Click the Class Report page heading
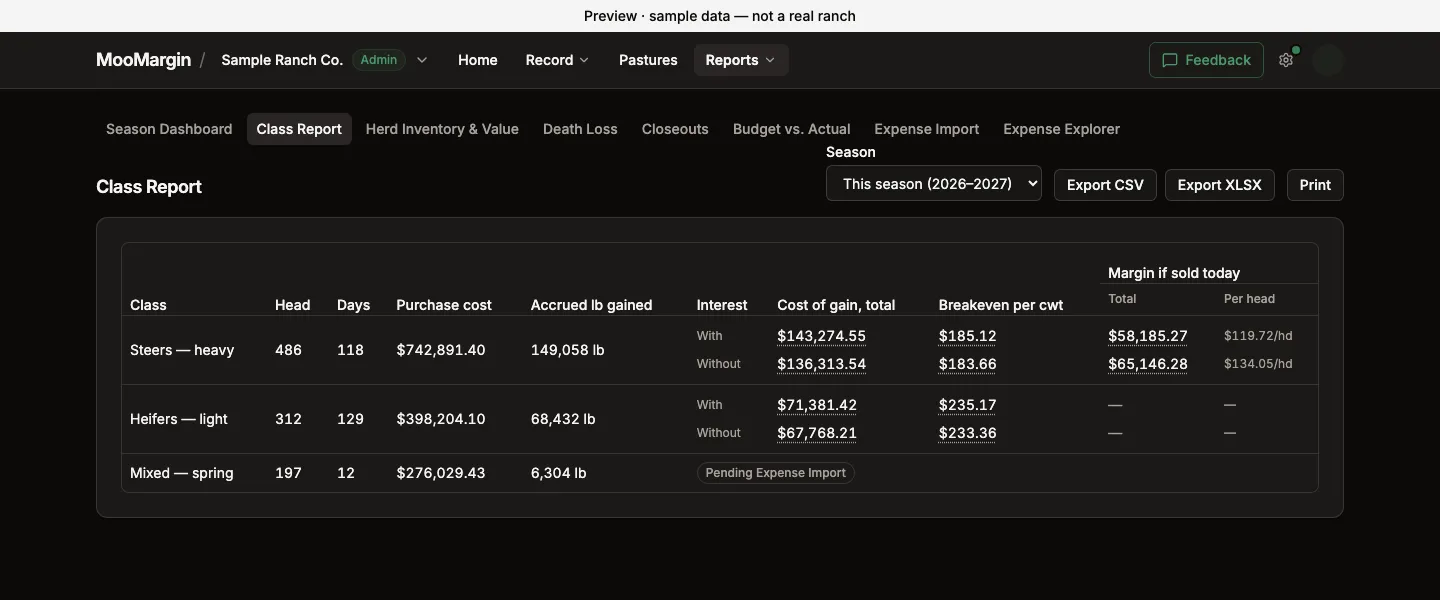This screenshot has height=600, width=1440. pos(149,187)
